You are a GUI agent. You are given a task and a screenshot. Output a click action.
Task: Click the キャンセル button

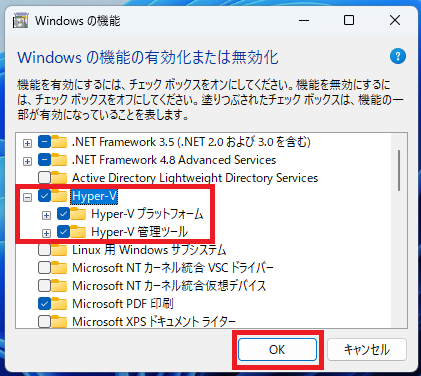tap(367, 349)
